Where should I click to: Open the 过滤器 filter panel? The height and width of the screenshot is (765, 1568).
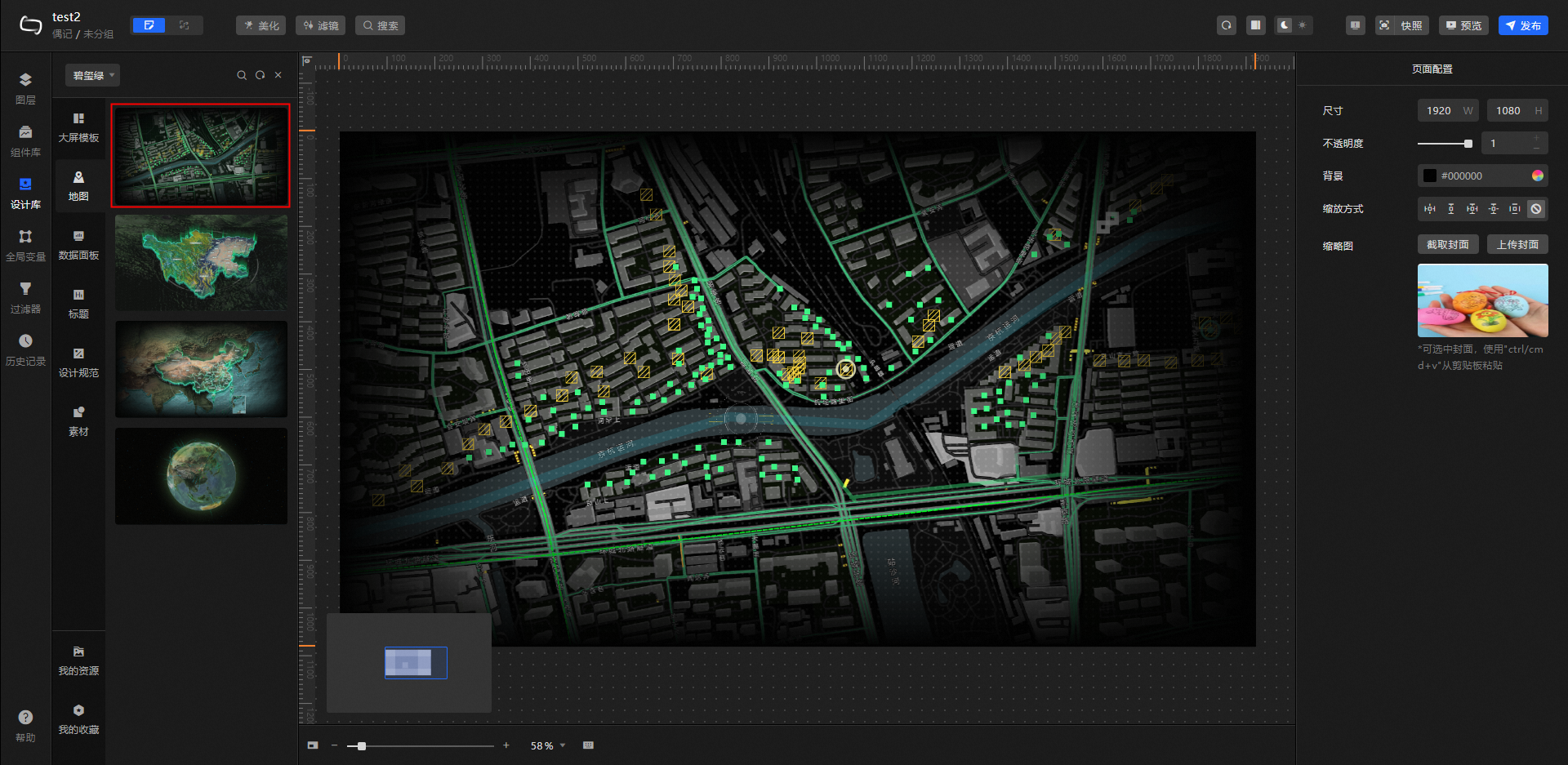point(25,296)
